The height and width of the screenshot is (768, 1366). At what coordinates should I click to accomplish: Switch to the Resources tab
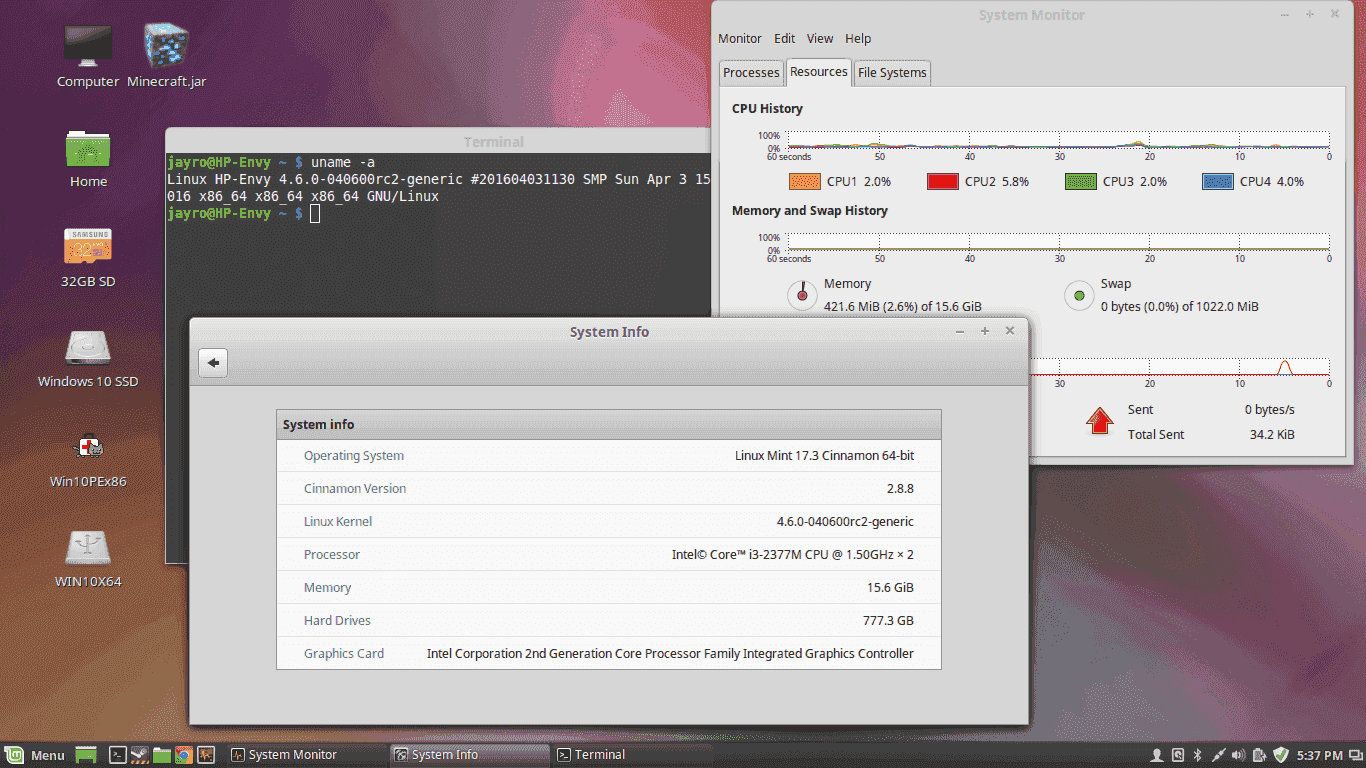tap(819, 71)
